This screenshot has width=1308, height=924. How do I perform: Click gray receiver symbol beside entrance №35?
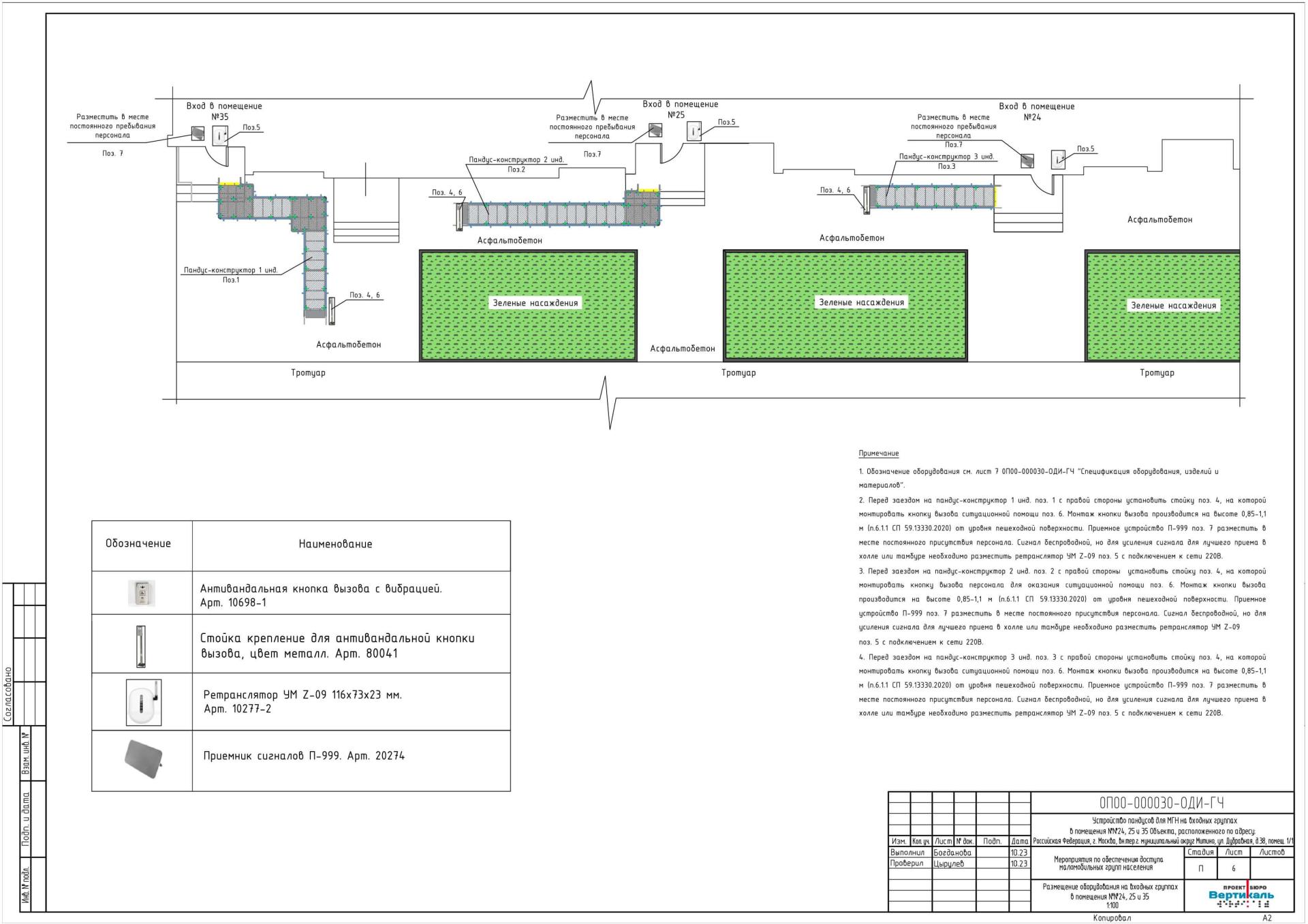pyautogui.click(x=198, y=133)
